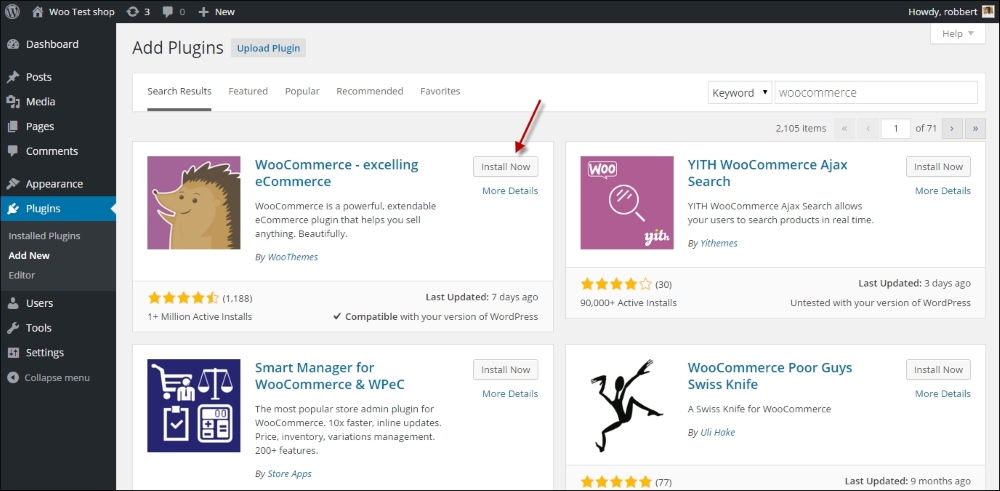Image resolution: width=1000 pixels, height=491 pixels.
Task: Click the plugin search text field
Action: 875,93
